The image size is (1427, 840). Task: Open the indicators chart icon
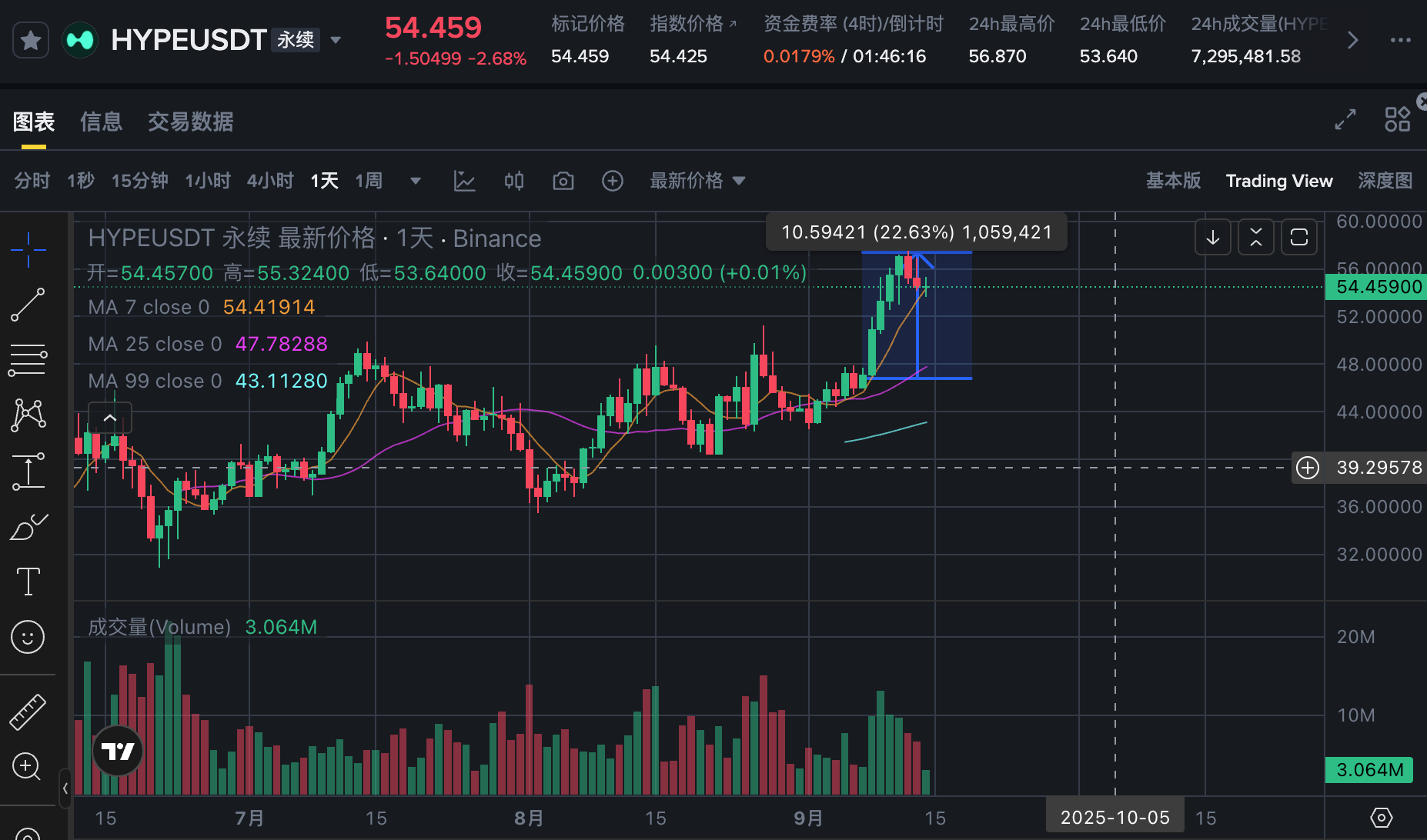465,181
